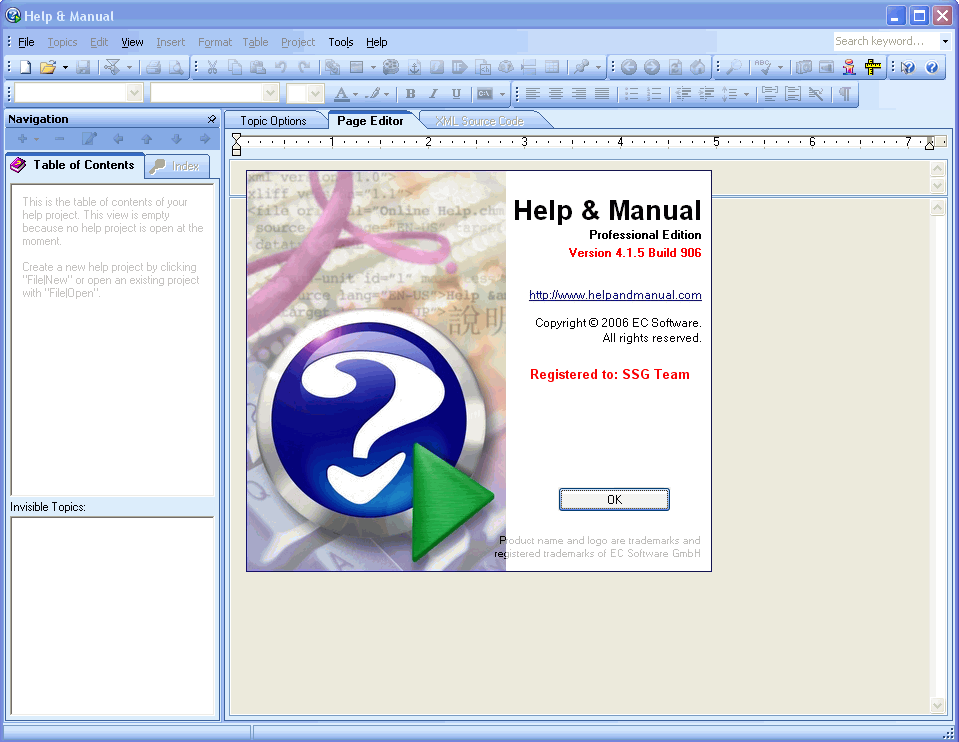This screenshot has width=959, height=742.
Task: Click the editor vertical scrollbar down arrow
Action: click(938, 705)
